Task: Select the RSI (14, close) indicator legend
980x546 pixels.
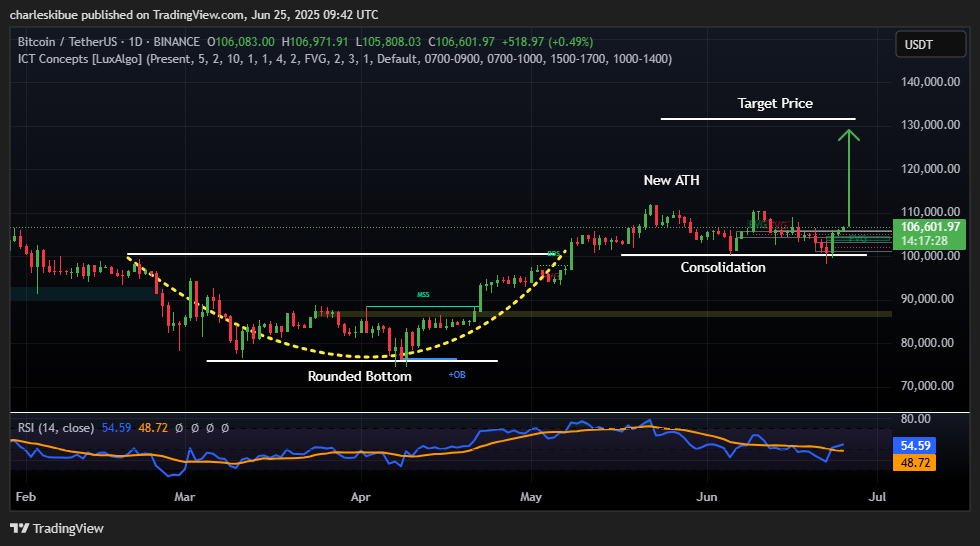Action: pos(56,428)
